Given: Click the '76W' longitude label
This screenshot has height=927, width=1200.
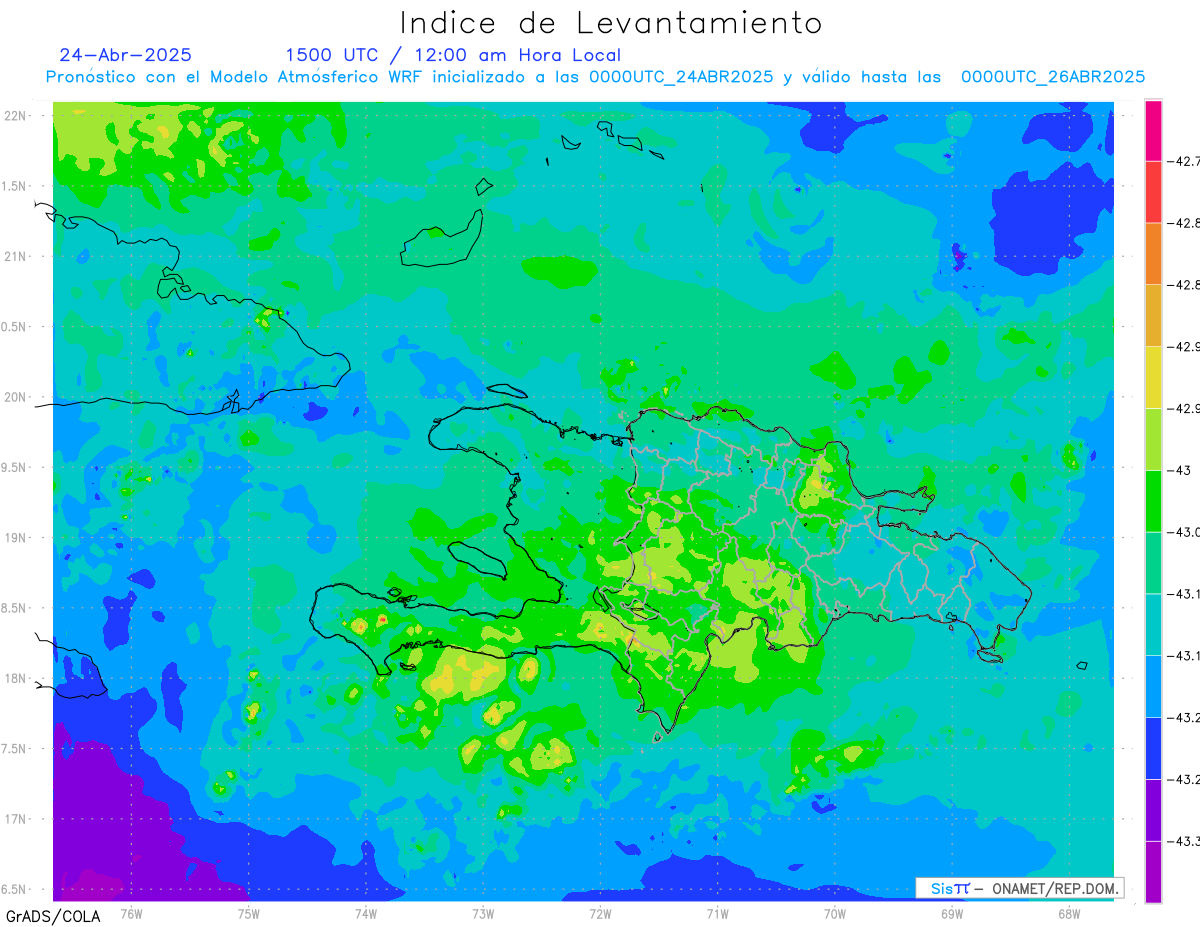Looking at the screenshot, I should coord(131,913).
